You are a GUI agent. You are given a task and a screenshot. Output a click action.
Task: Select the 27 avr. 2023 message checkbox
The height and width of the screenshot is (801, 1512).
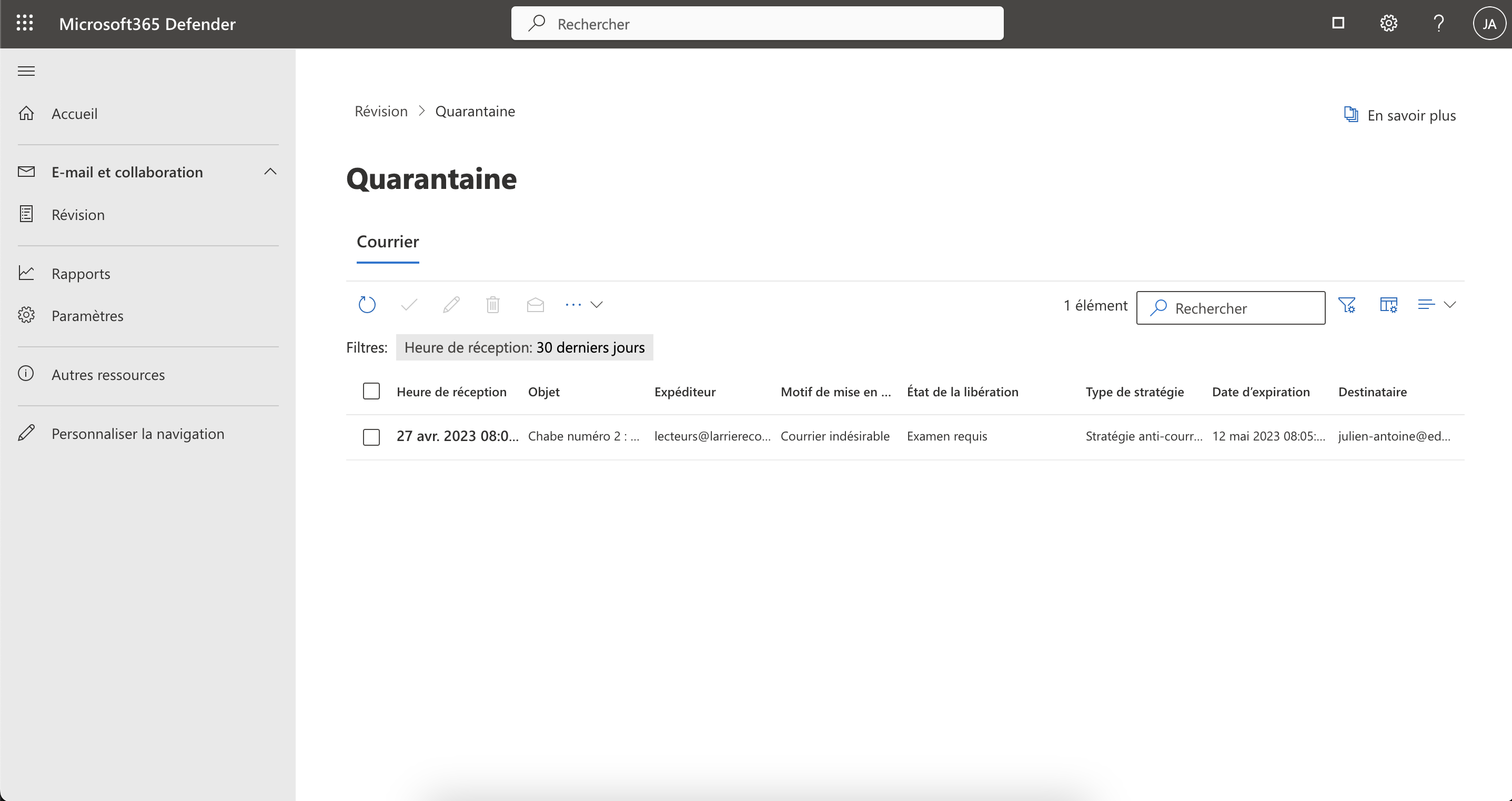point(371,437)
